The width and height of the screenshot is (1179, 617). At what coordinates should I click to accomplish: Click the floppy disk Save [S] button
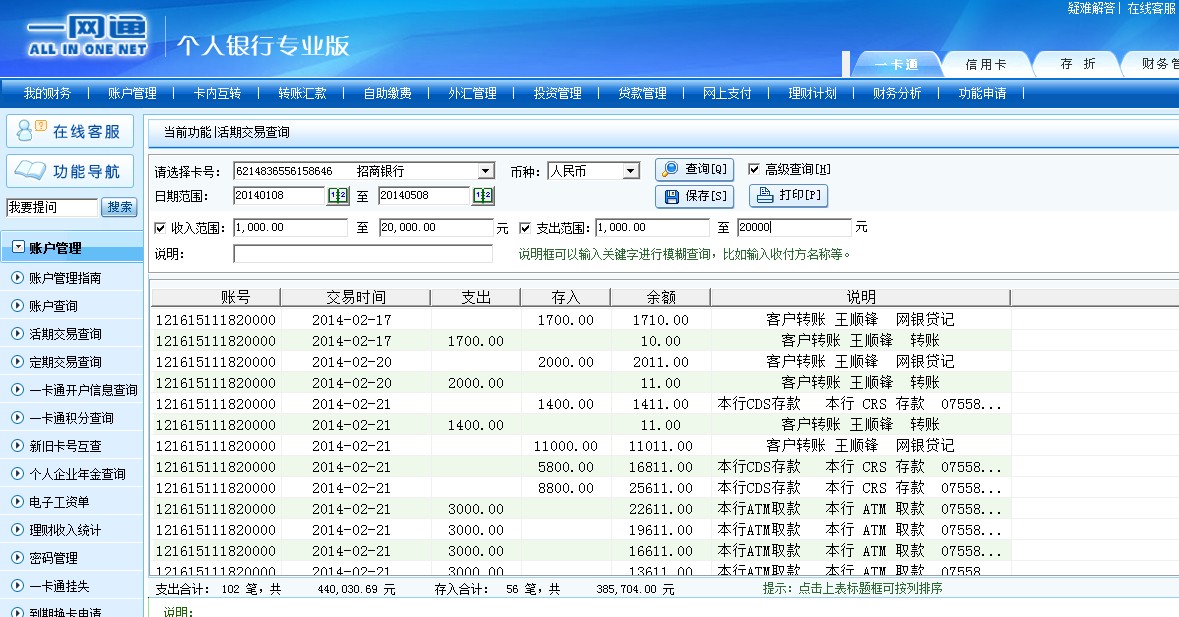[x=694, y=196]
